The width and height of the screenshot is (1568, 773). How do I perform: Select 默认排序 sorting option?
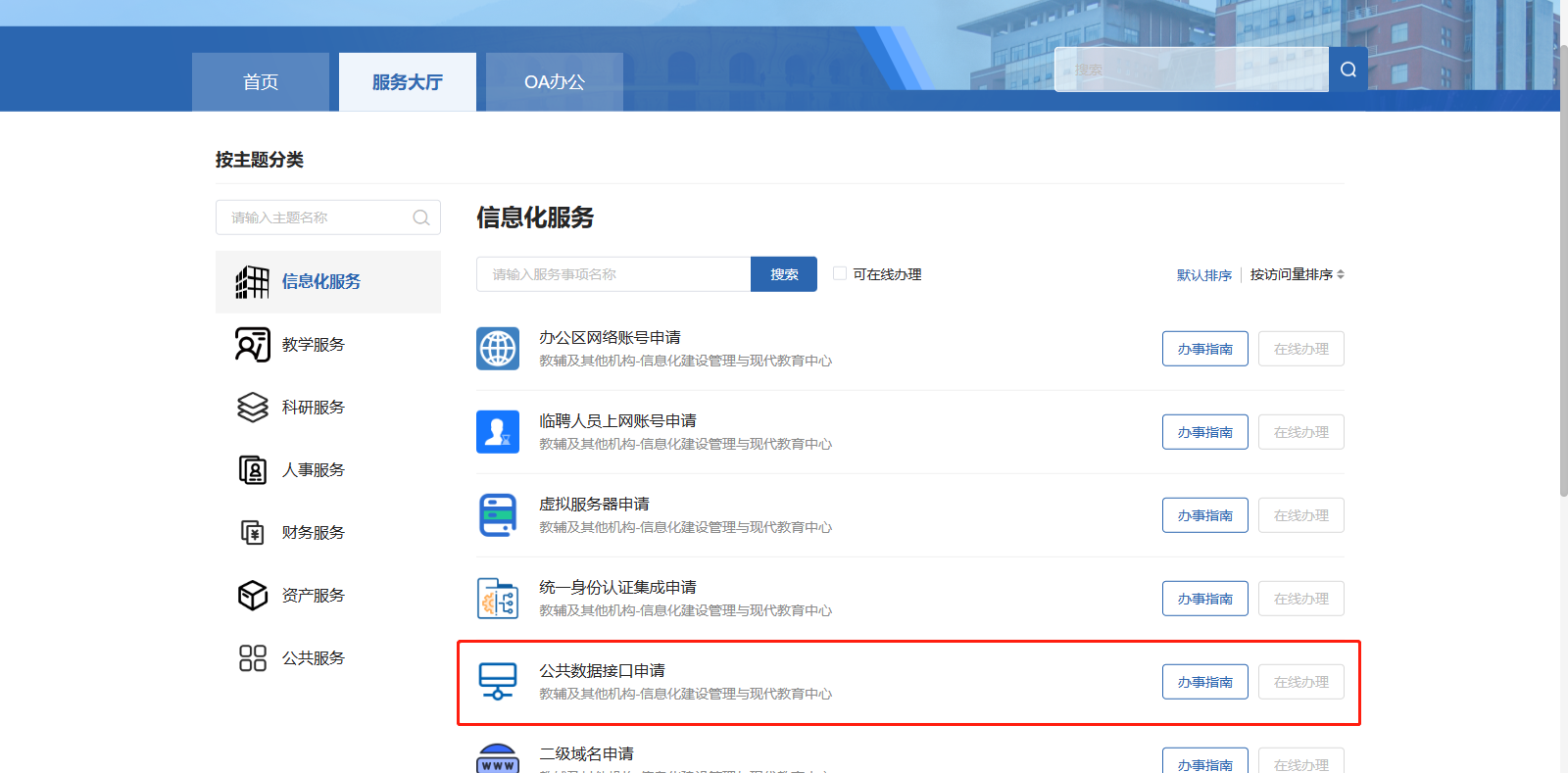pyautogui.click(x=1203, y=275)
